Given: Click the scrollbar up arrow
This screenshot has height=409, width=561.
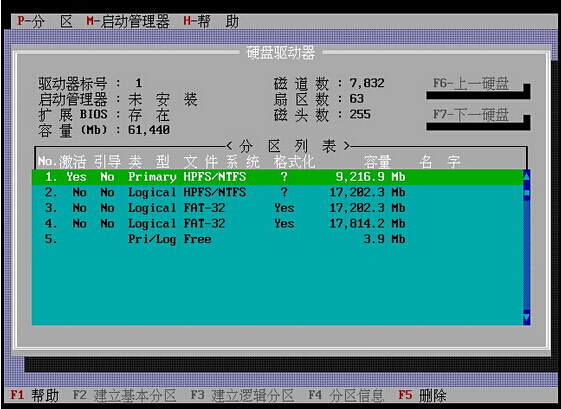Looking at the screenshot, I should [527, 175].
